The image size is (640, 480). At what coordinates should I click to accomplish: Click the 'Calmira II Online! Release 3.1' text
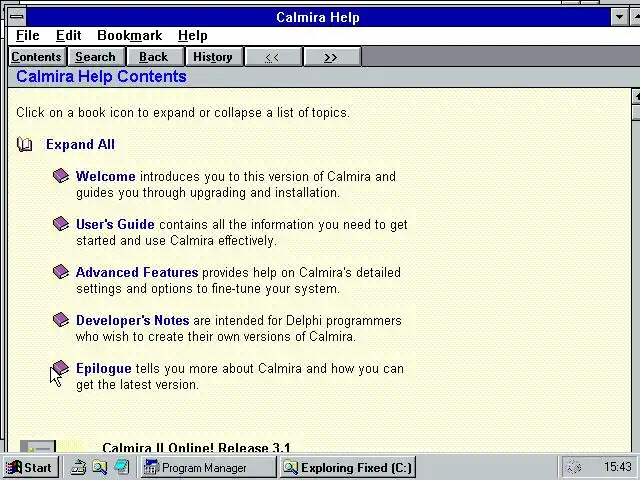[x=196, y=447]
